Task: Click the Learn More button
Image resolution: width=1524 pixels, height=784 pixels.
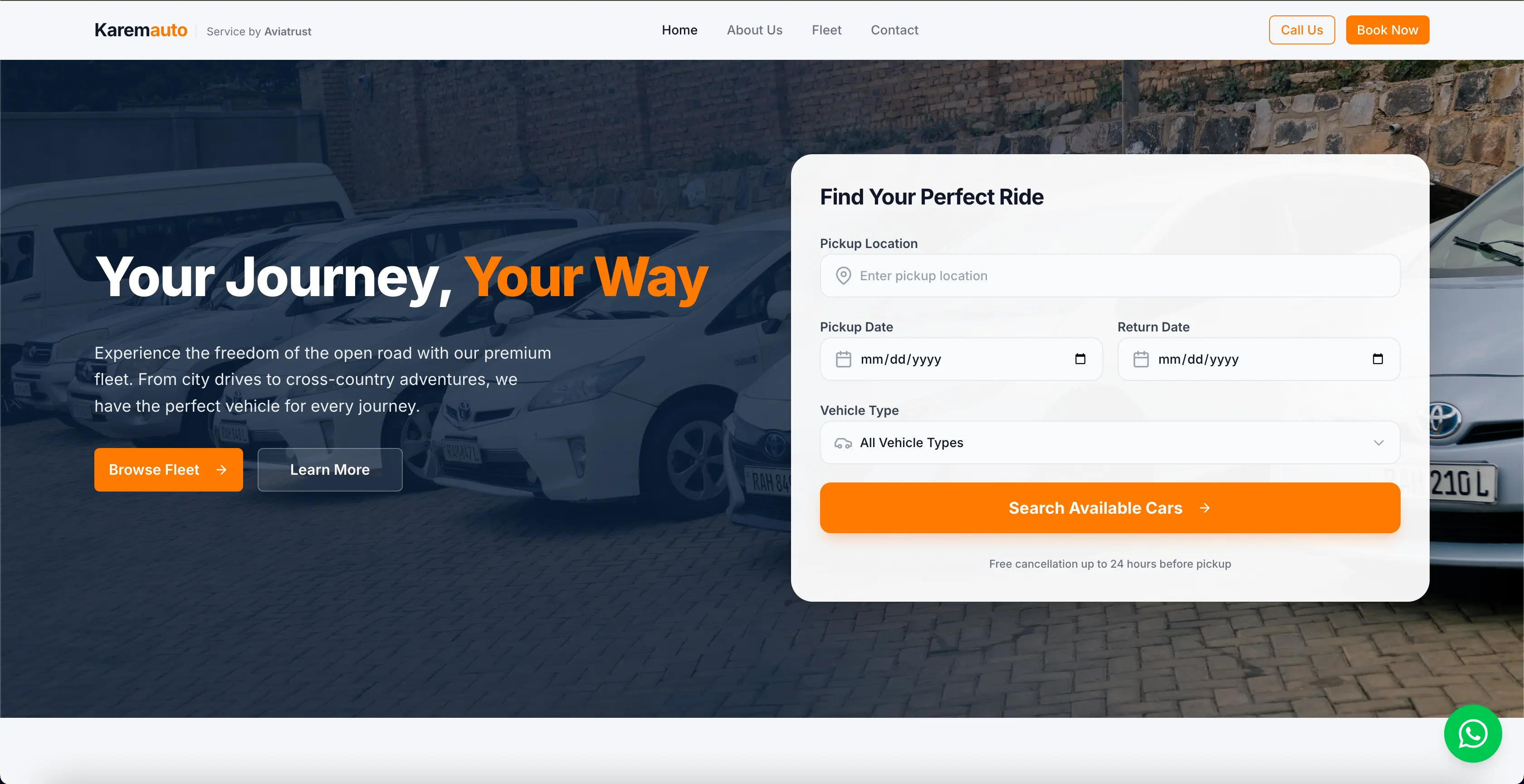Action: point(330,469)
